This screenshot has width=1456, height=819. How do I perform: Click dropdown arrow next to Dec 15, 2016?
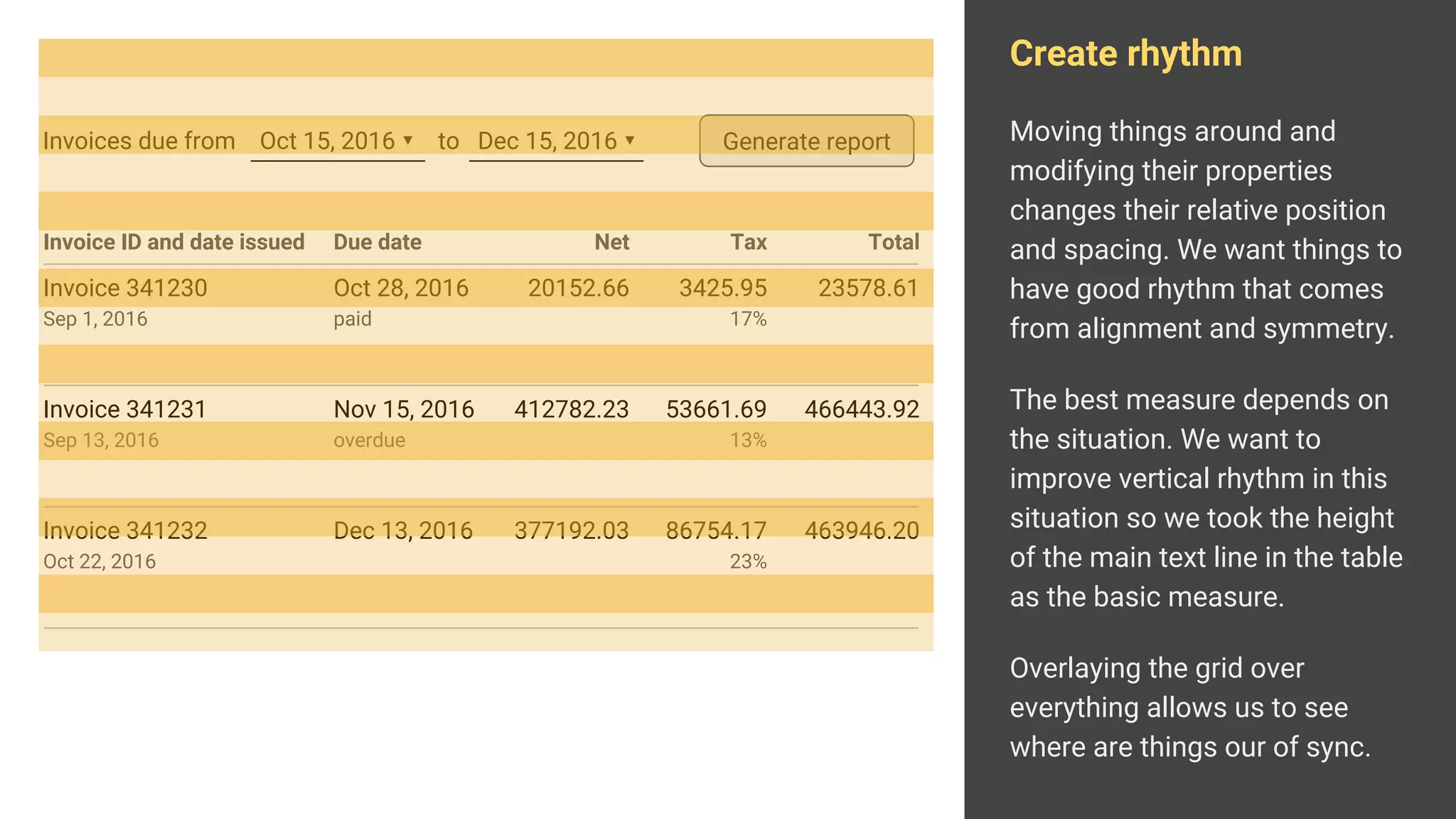tap(630, 140)
